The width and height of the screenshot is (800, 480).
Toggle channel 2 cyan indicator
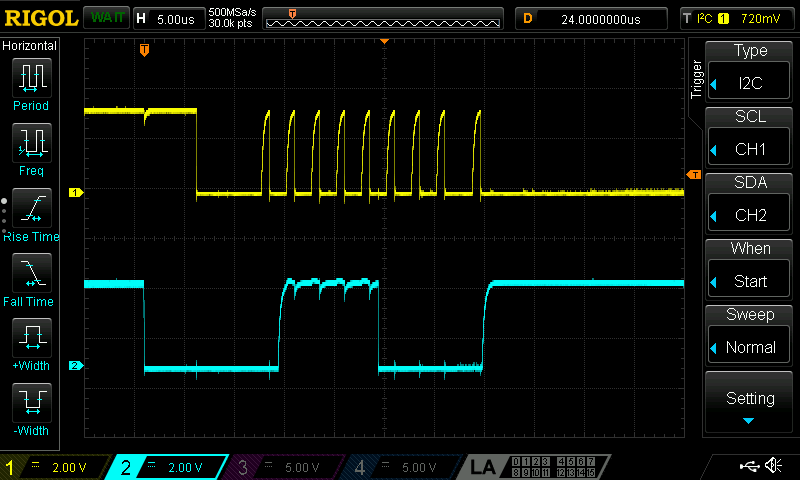[171, 467]
